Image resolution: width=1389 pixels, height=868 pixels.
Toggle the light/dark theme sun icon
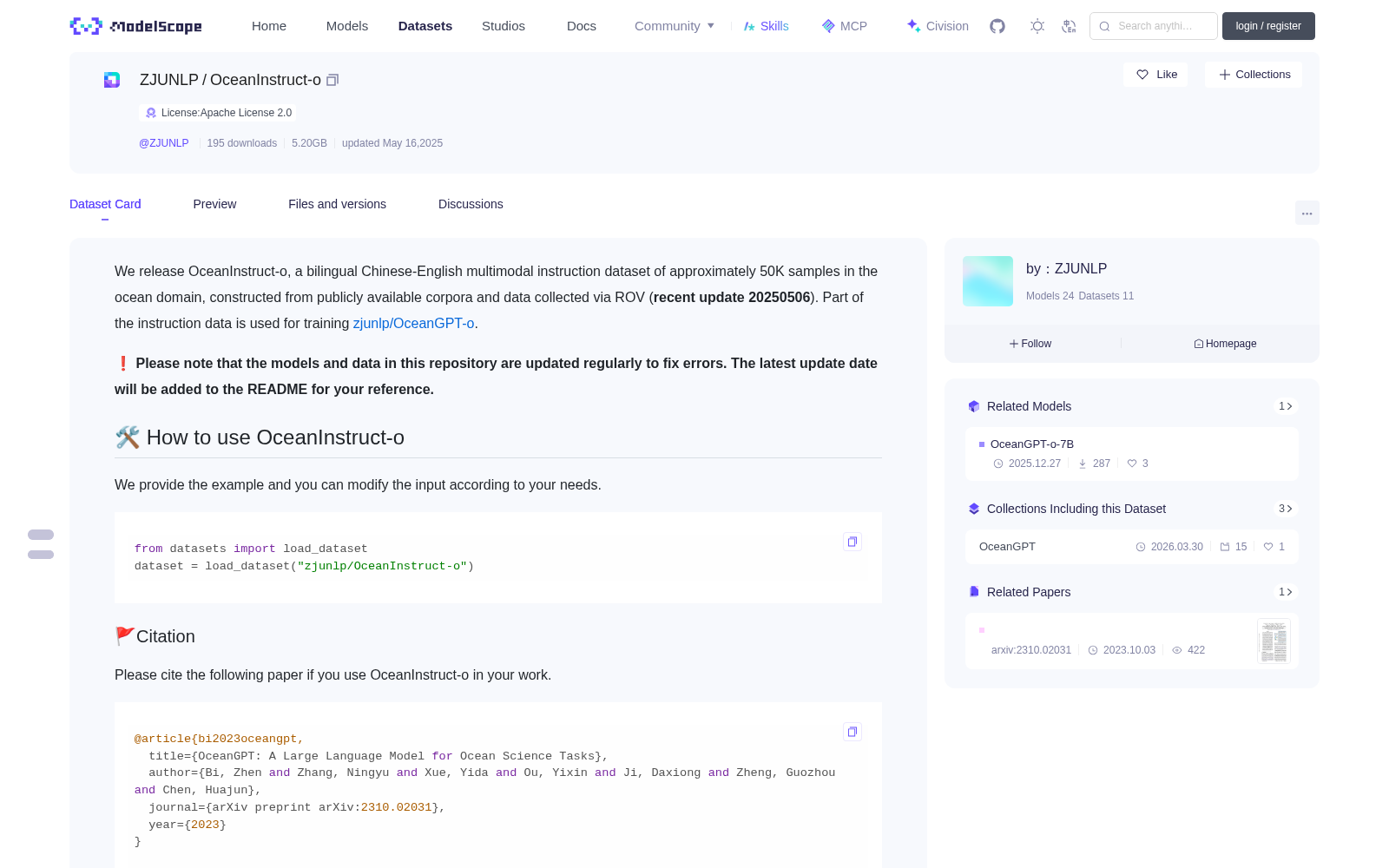(1037, 26)
